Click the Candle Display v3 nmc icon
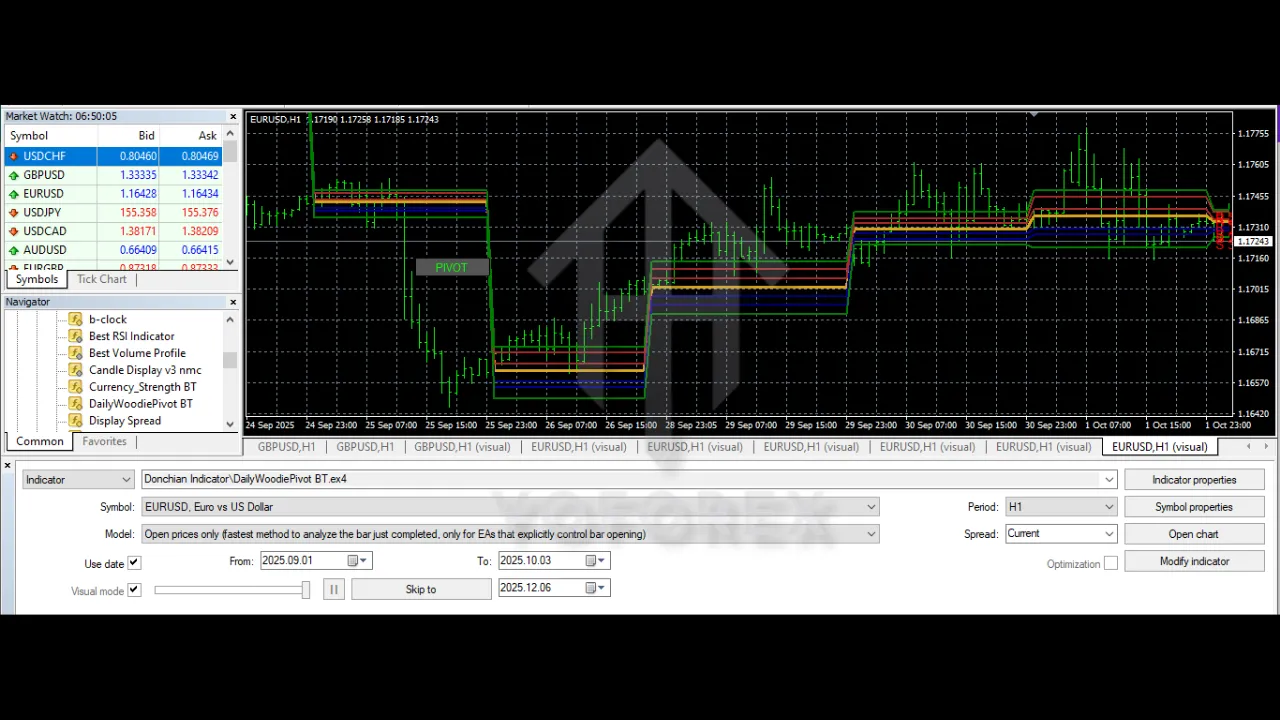 (75, 370)
